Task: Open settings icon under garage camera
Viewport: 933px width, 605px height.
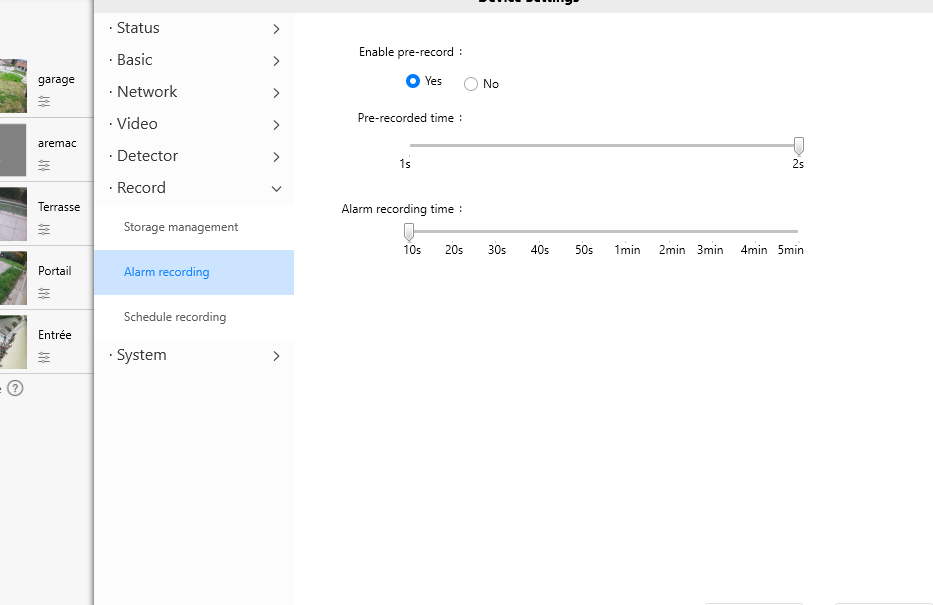Action: click(44, 102)
